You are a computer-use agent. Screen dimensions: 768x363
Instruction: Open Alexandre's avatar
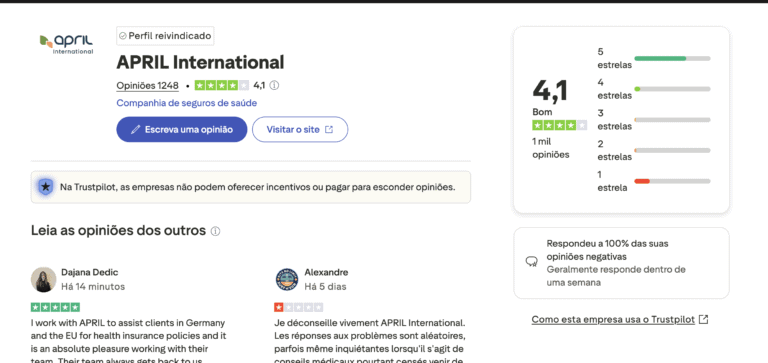[x=287, y=280]
